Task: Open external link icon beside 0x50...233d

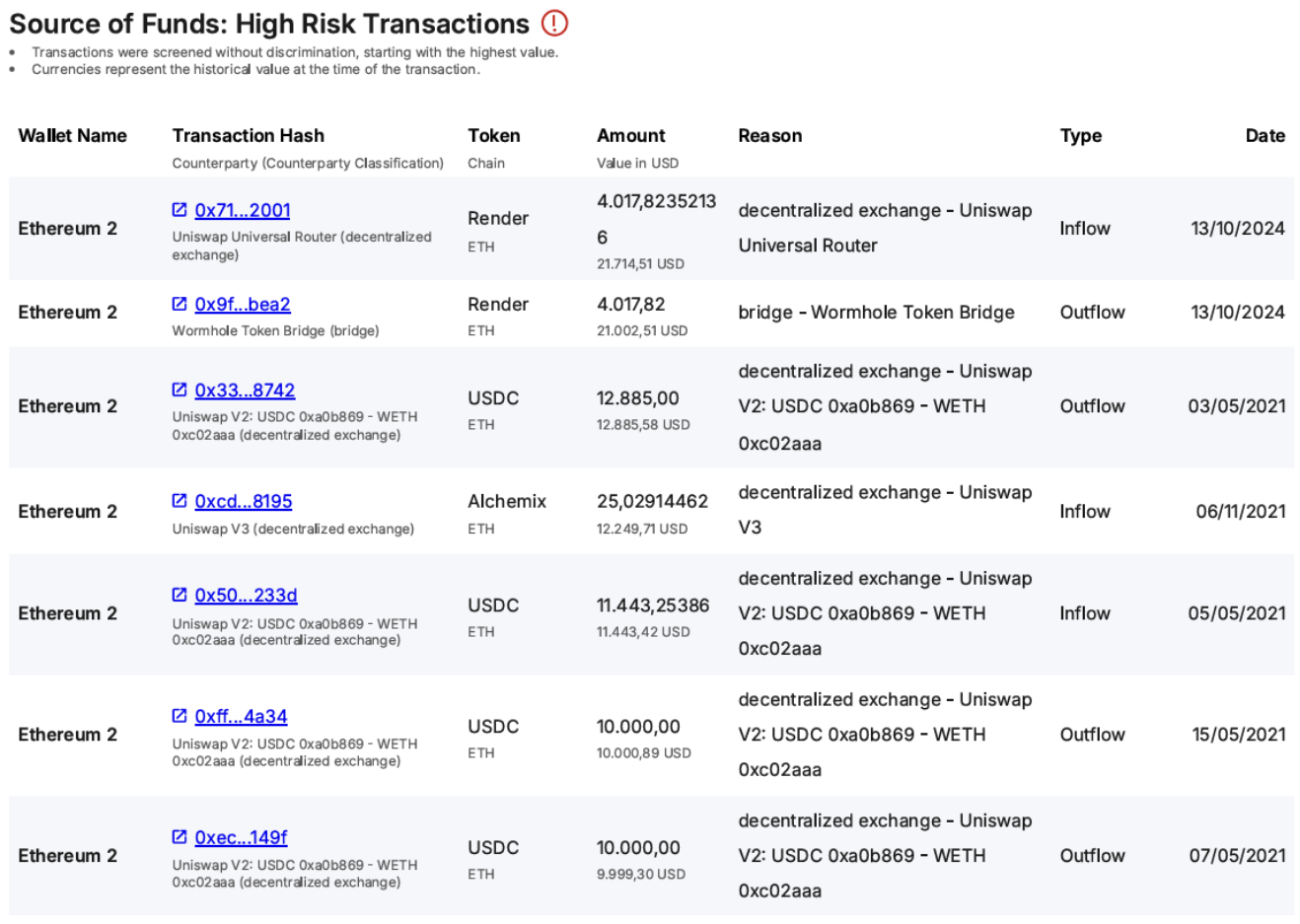Action: tap(180, 595)
